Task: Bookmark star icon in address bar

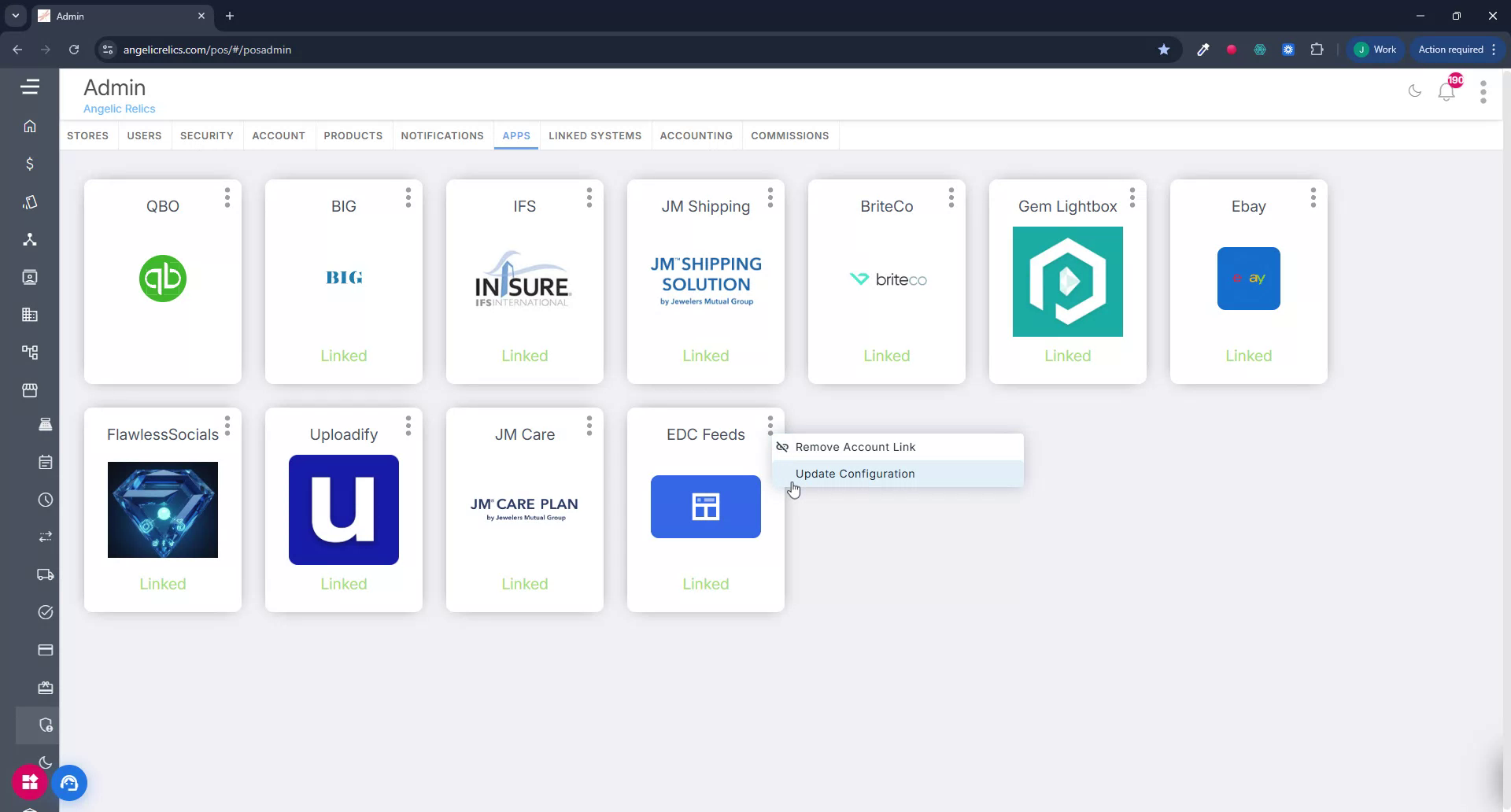Action: 1164,50
